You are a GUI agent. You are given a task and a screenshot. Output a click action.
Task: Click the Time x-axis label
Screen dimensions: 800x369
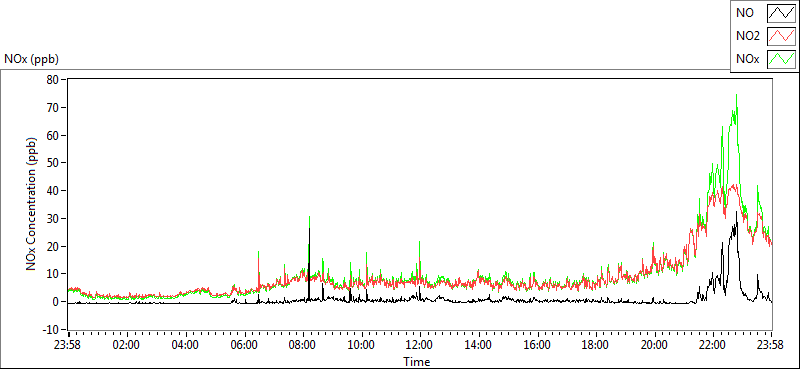click(x=417, y=362)
